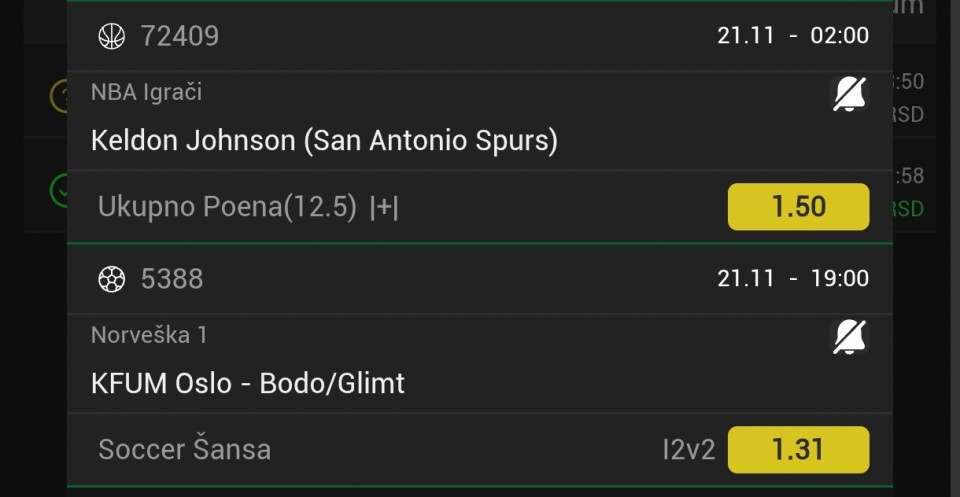Image resolution: width=960 pixels, height=497 pixels.
Task: Select the 1.31 odds button
Action: (x=798, y=450)
